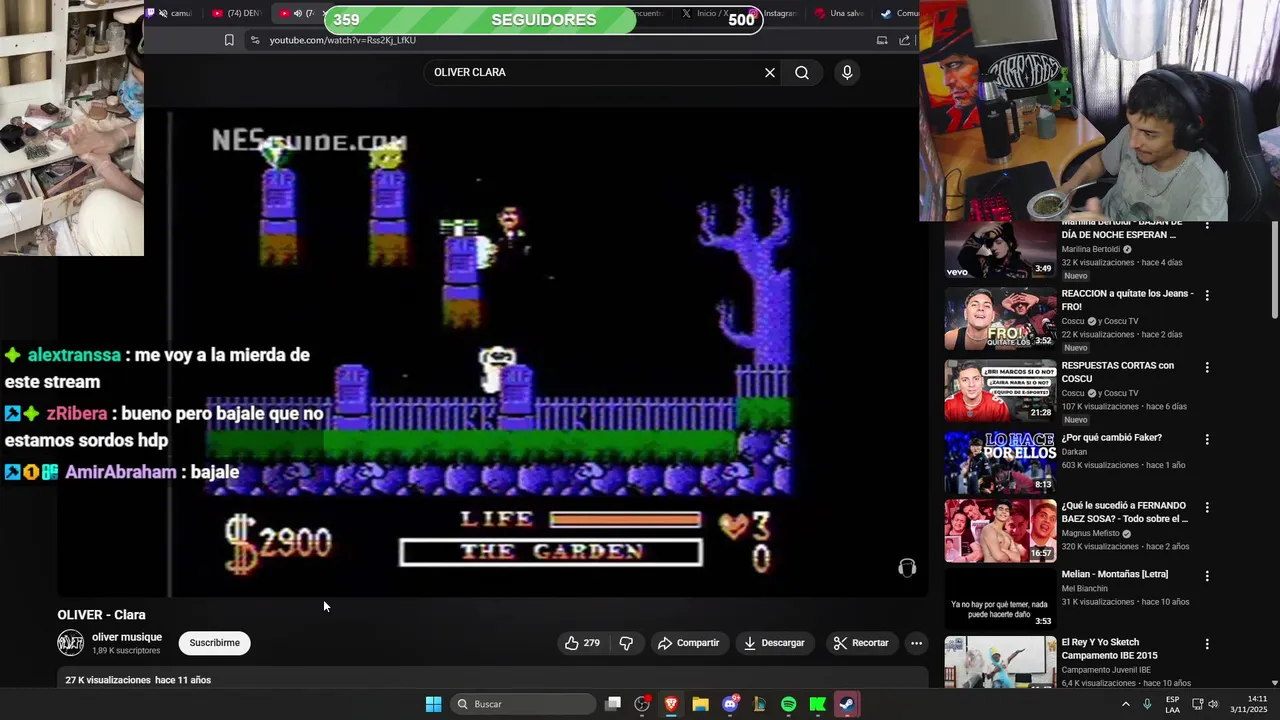Click the Coscu channel name under RESPUESTAS CORTAS

pos(1073,393)
